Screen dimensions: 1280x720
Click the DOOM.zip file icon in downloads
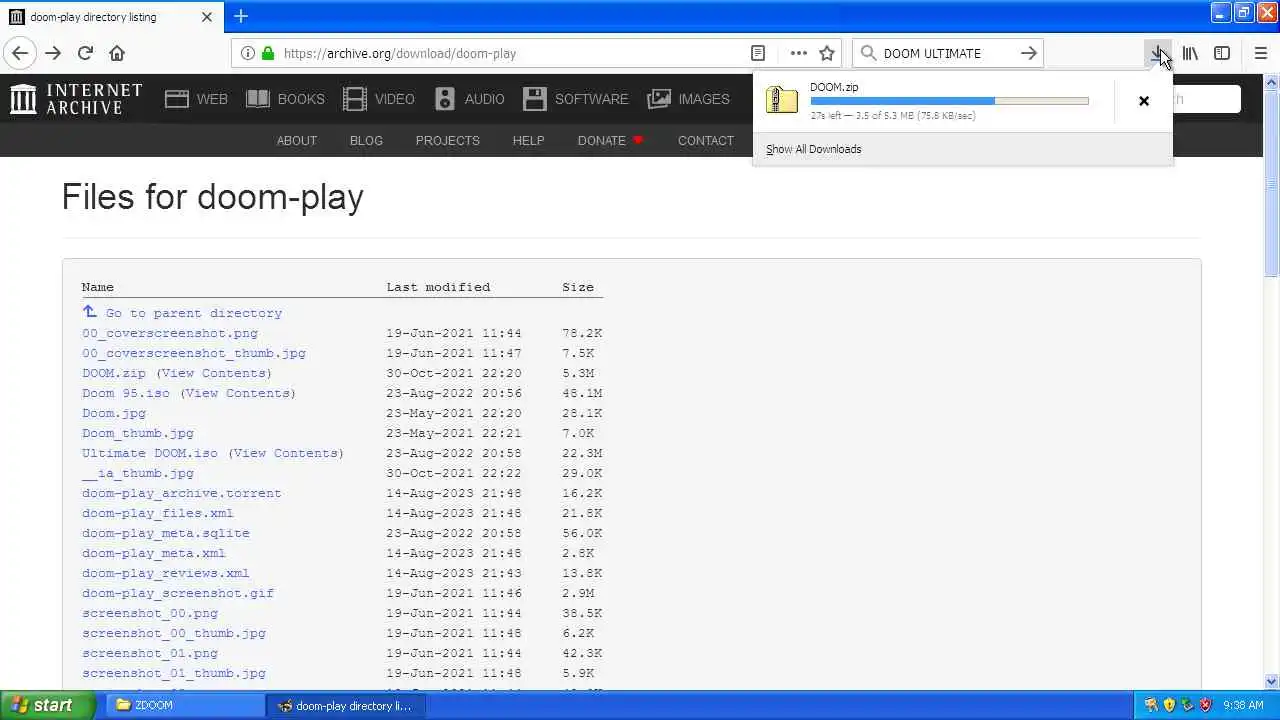click(x=782, y=99)
